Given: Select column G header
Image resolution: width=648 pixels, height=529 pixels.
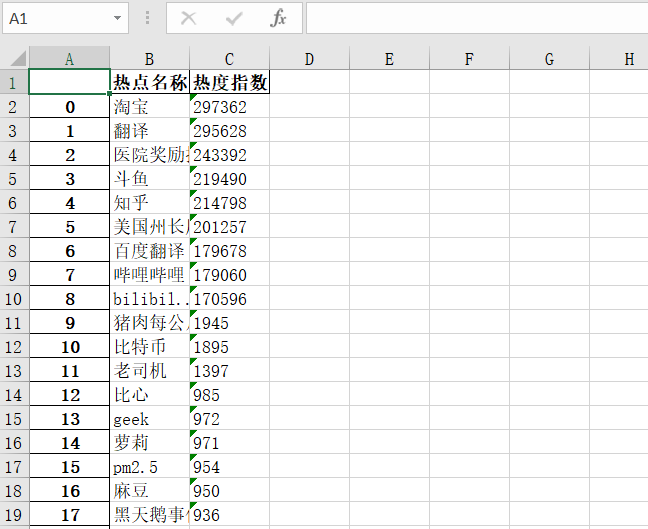Looking at the screenshot, I should [549, 58].
